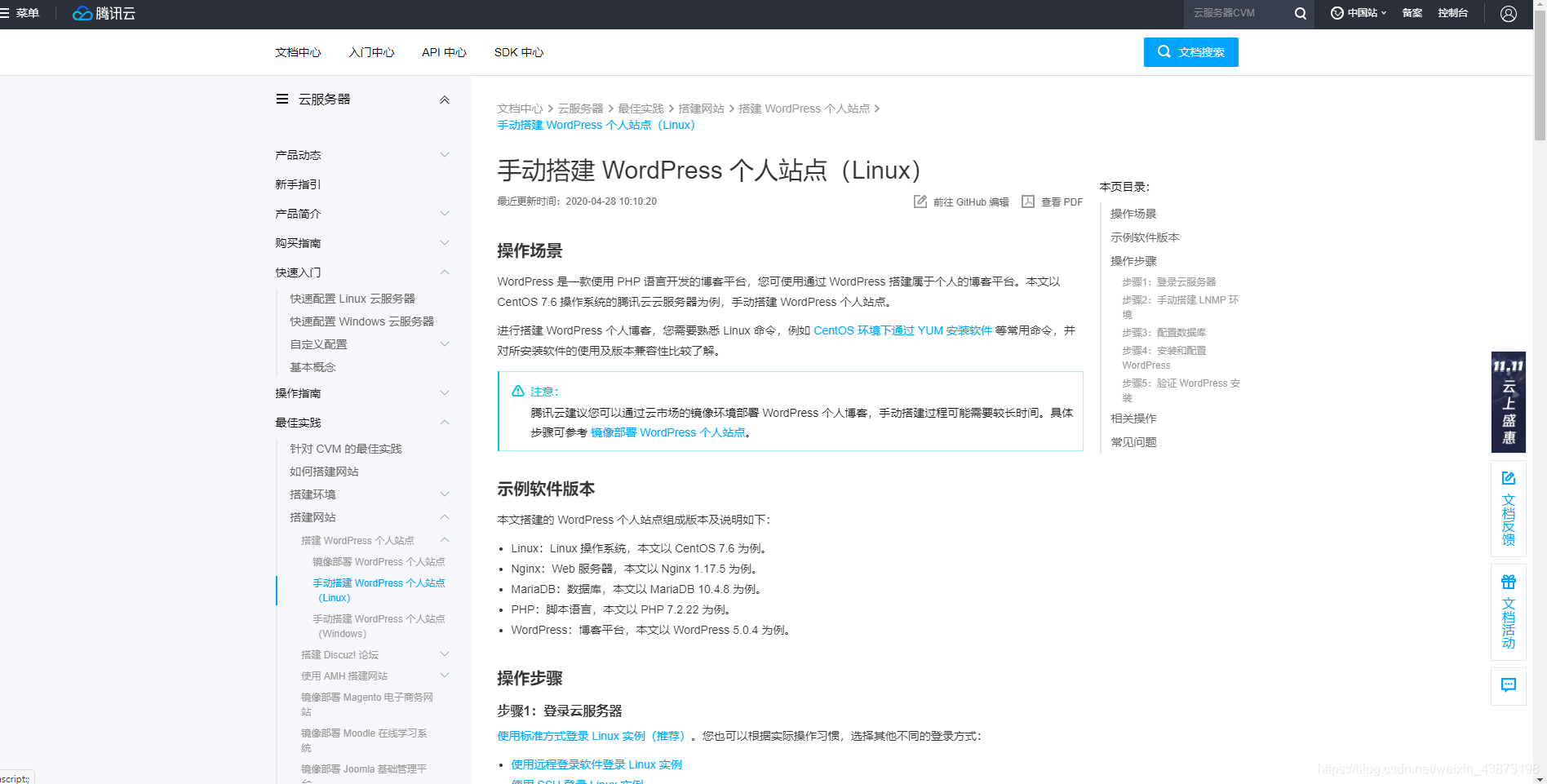This screenshot has height=784, width=1547.
Task: Click the 云服务器 sidebar list icon
Action: 282,99
